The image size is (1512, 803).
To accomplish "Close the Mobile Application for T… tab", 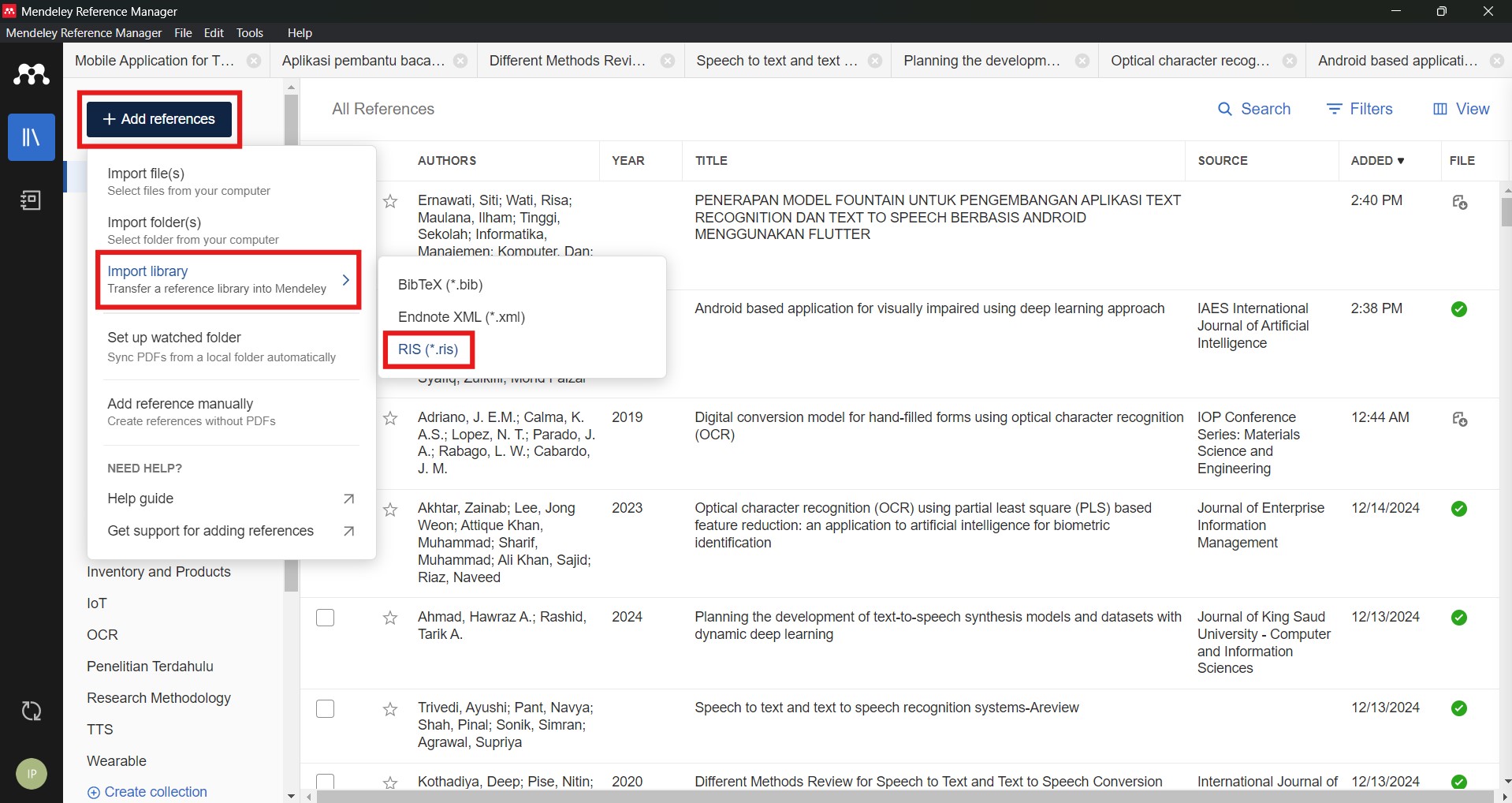I will click(254, 61).
